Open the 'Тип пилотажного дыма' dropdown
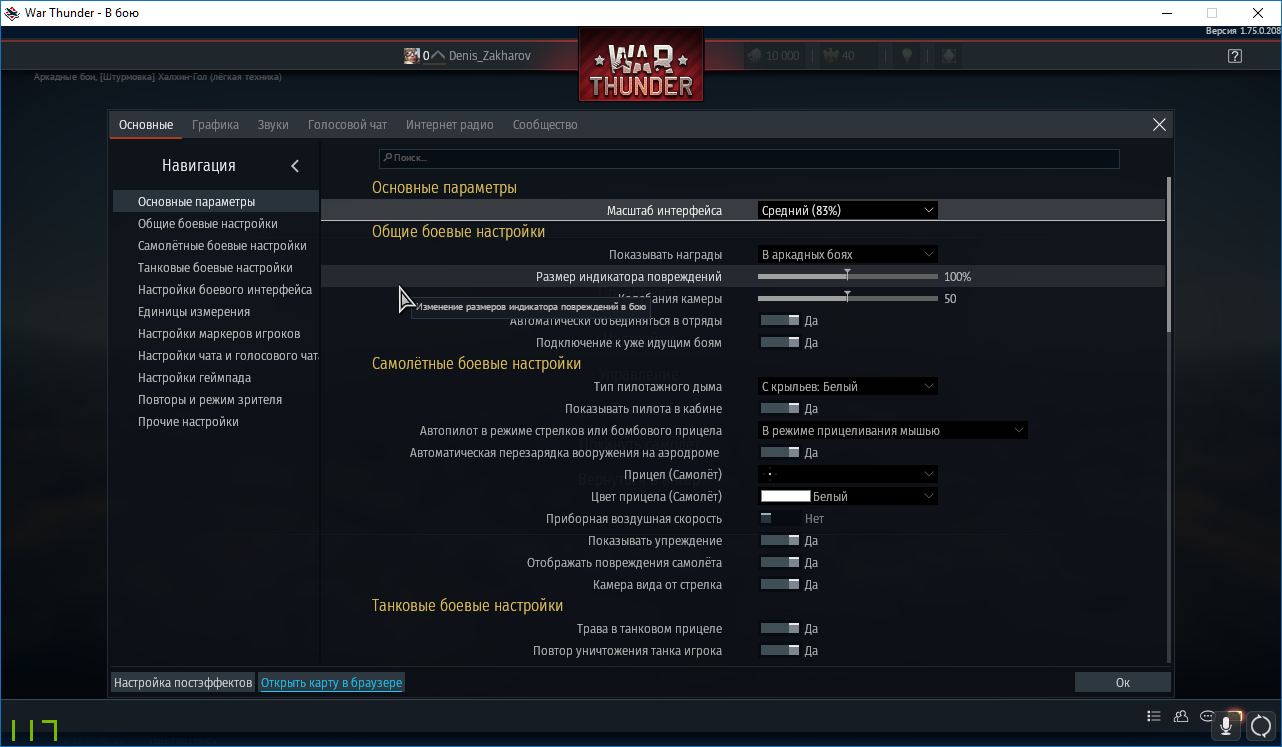Viewport: 1282px width, 747px height. coord(848,387)
